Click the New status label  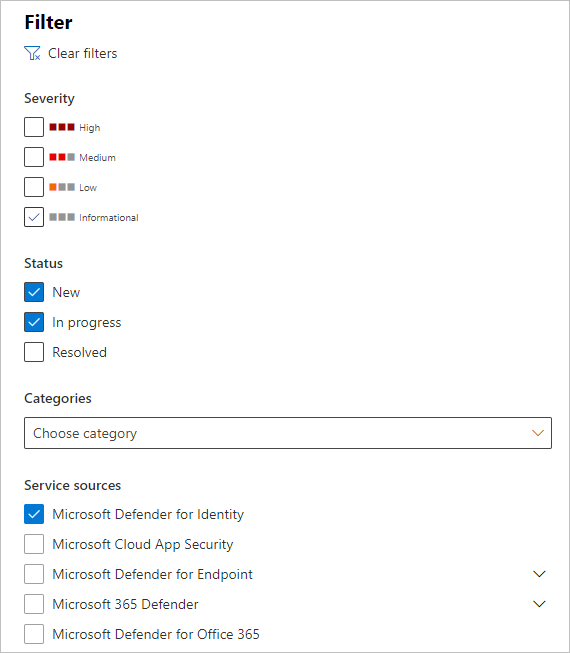pos(66,292)
